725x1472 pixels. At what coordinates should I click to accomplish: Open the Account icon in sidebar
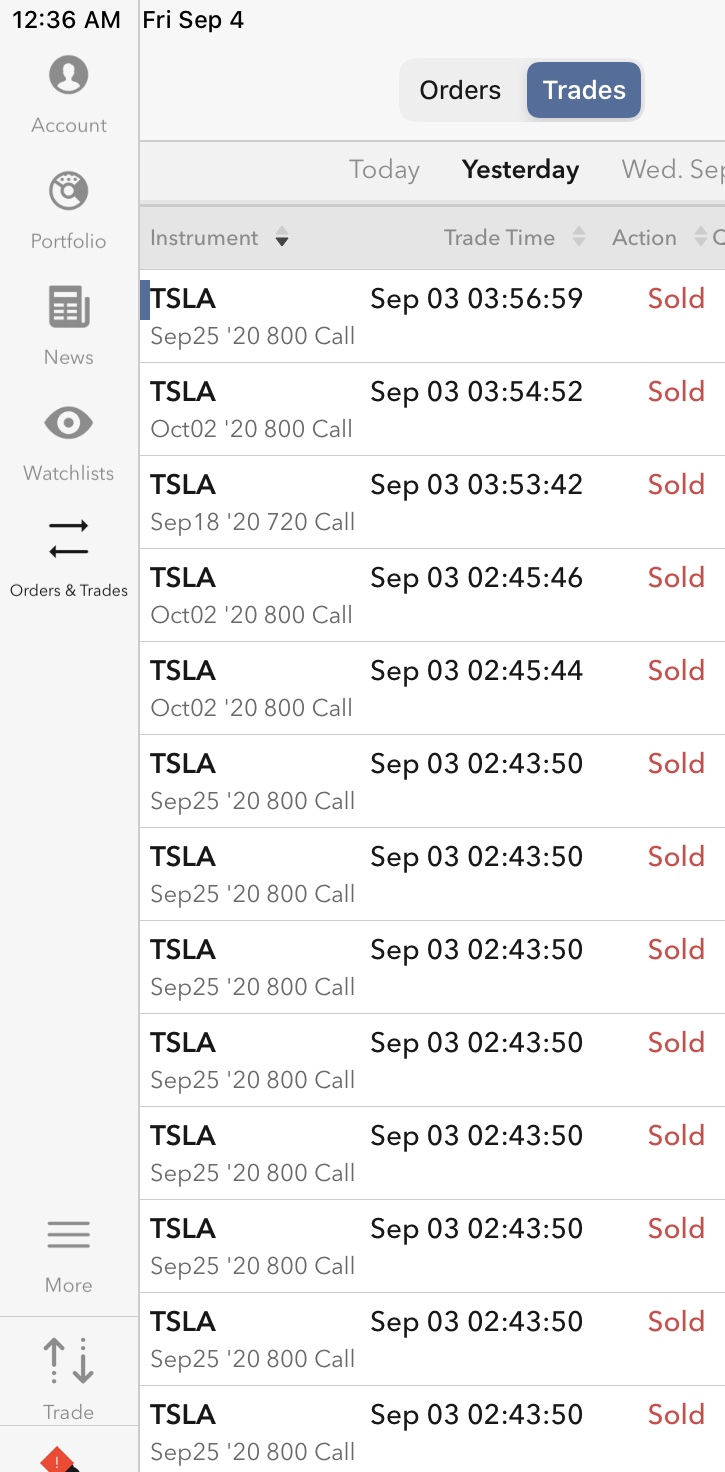point(68,76)
